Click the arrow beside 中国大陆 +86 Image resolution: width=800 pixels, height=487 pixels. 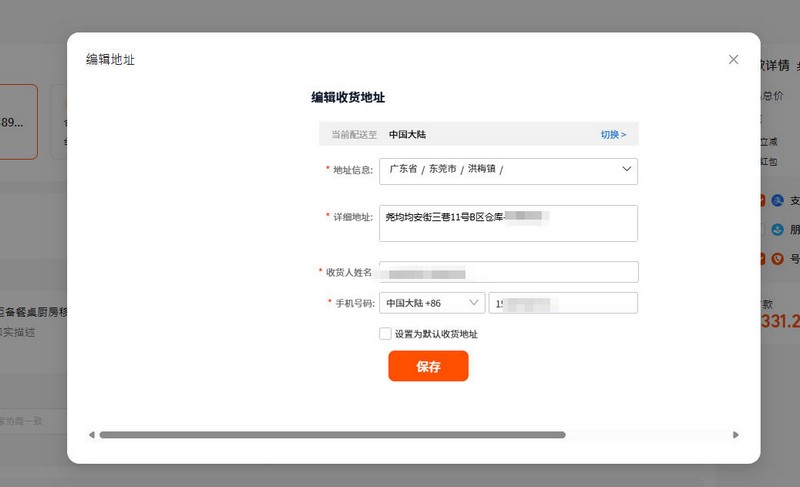pyautogui.click(x=473, y=302)
